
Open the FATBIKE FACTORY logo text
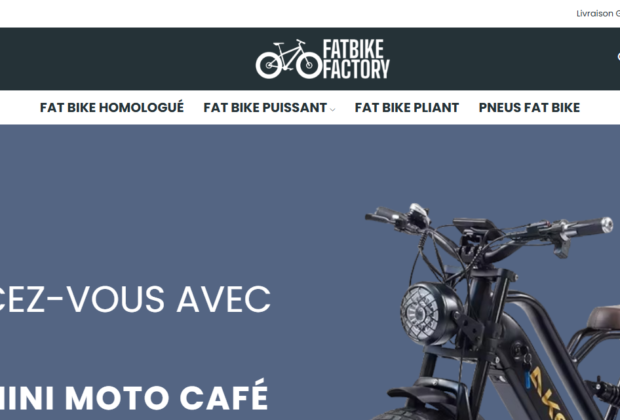click(x=356, y=59)
